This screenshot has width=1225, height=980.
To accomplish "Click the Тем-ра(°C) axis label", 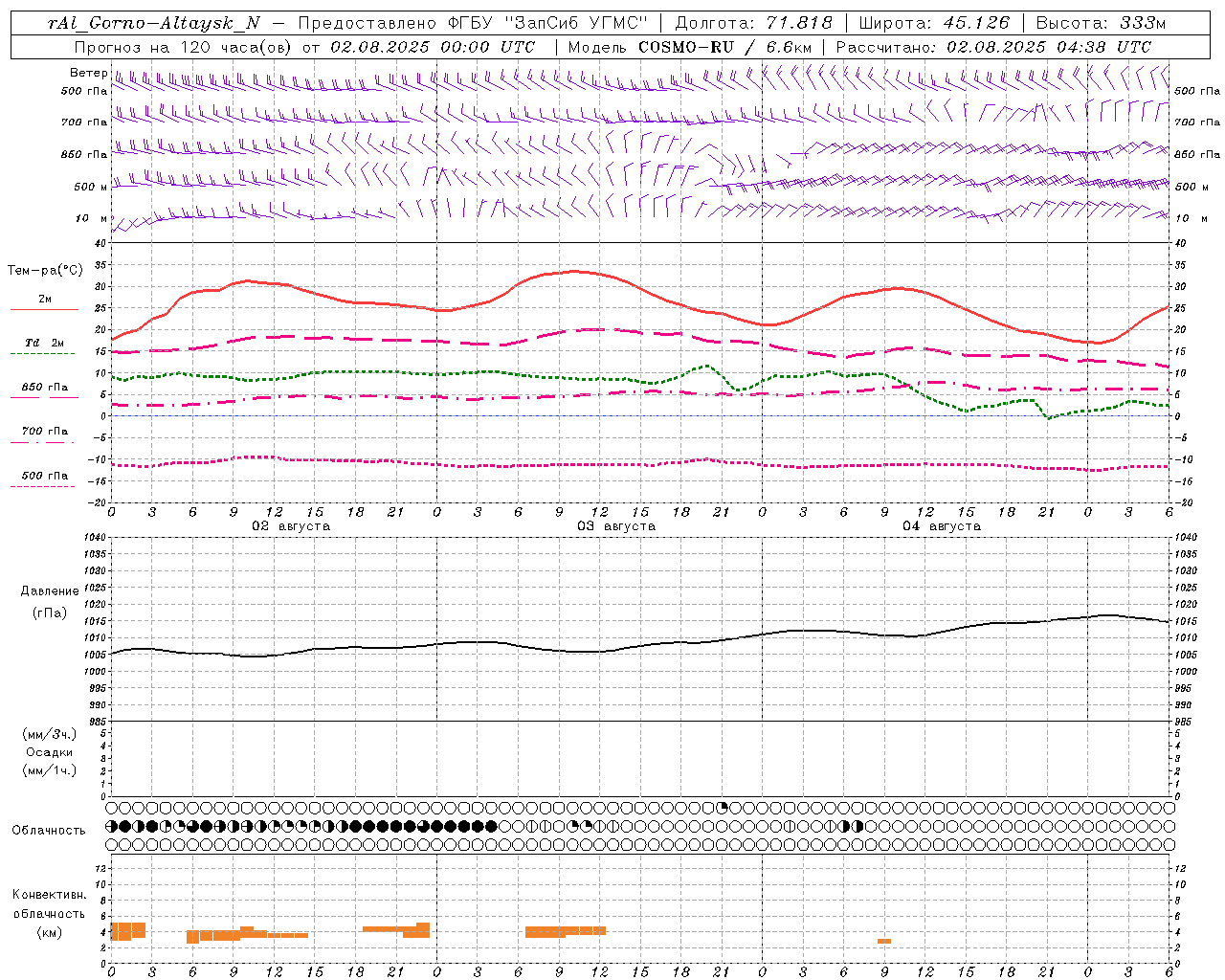I will pos(45,270).
